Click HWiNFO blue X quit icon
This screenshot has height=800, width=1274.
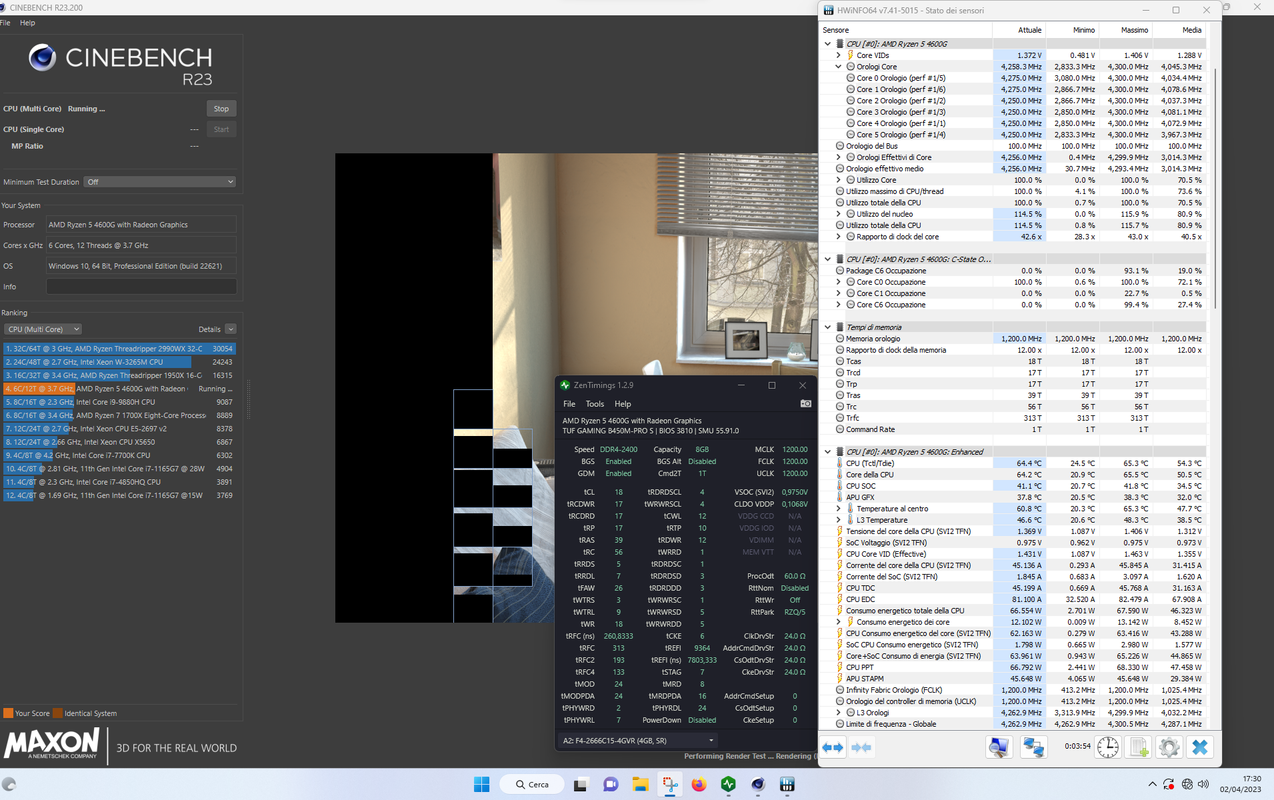[1200, 747]
